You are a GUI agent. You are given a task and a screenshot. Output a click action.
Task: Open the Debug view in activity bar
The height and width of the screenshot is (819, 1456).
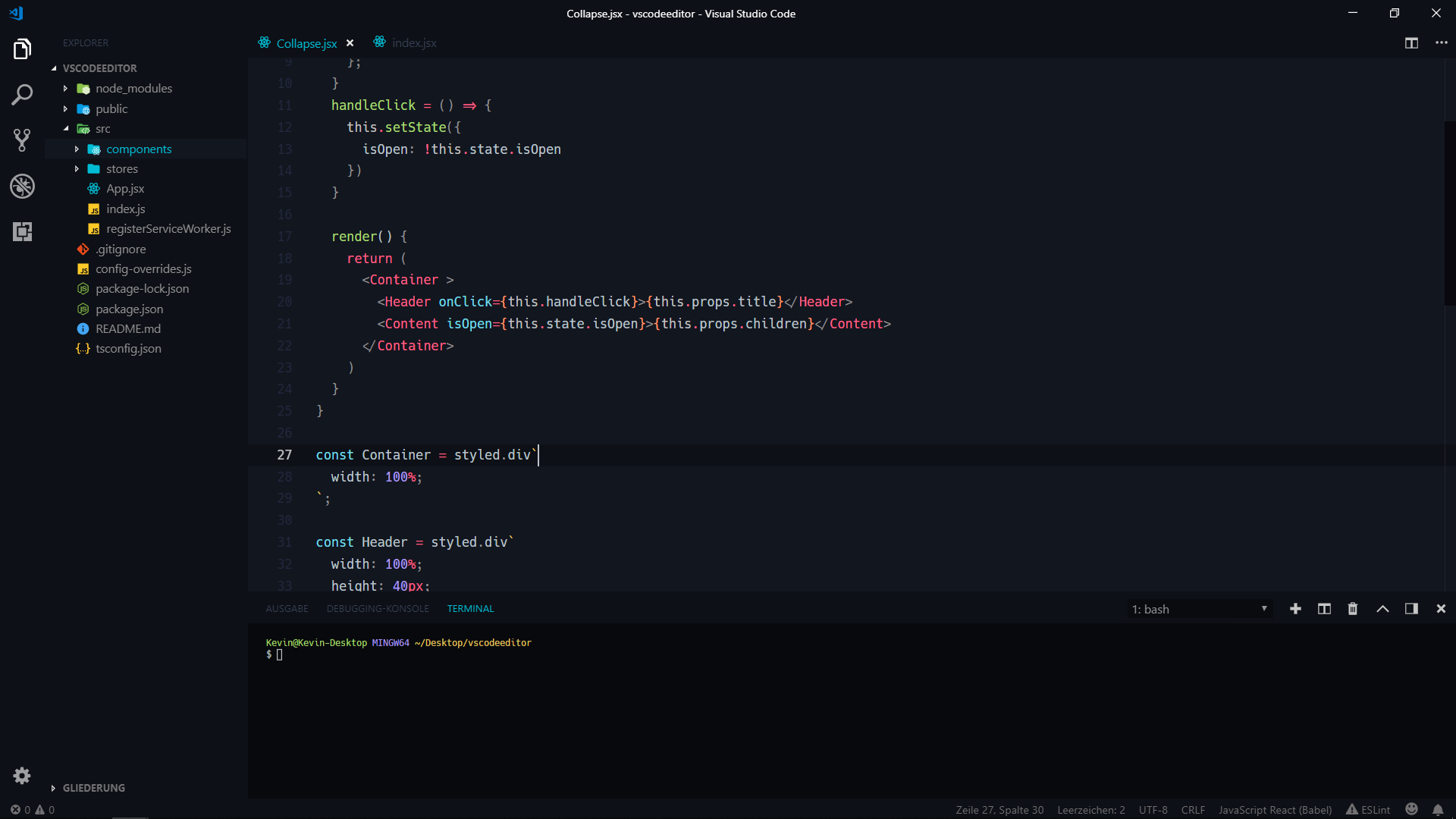(x=22, y=186)
